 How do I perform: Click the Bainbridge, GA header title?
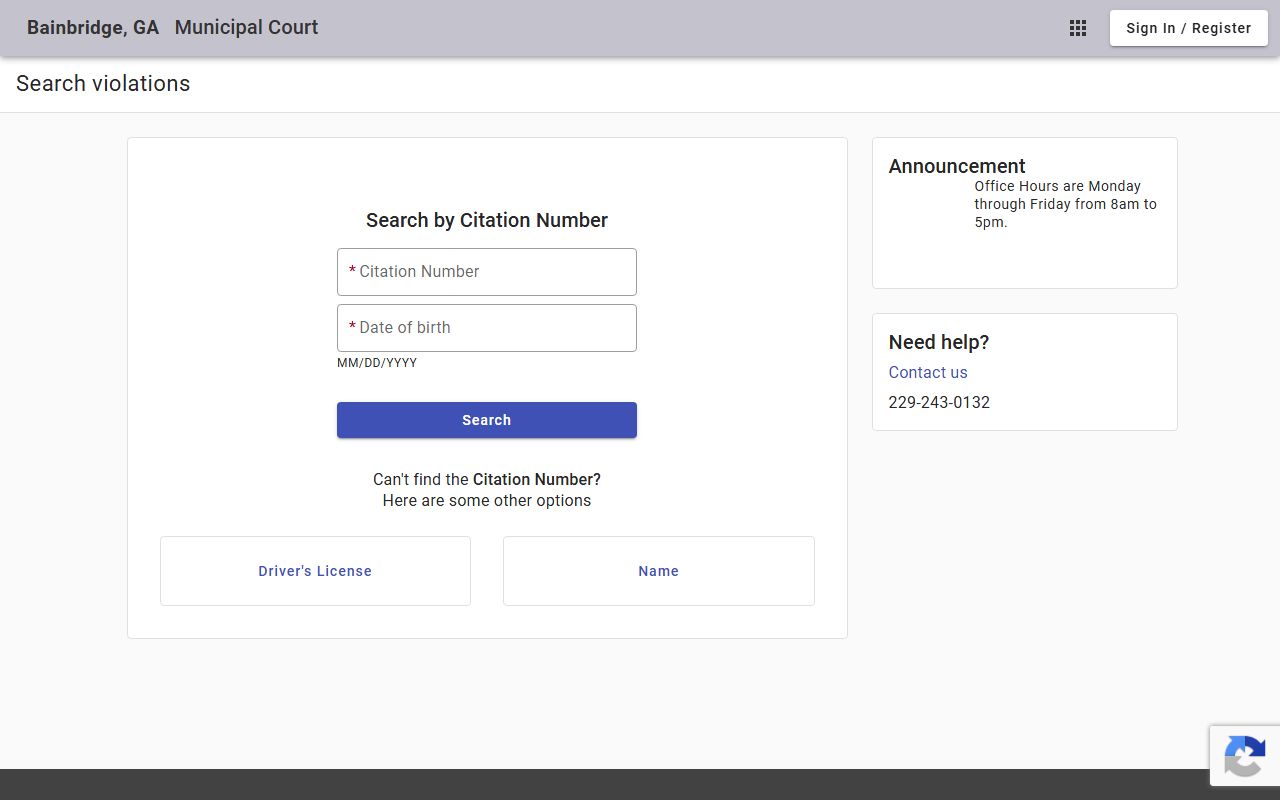(x=93, y=28)
